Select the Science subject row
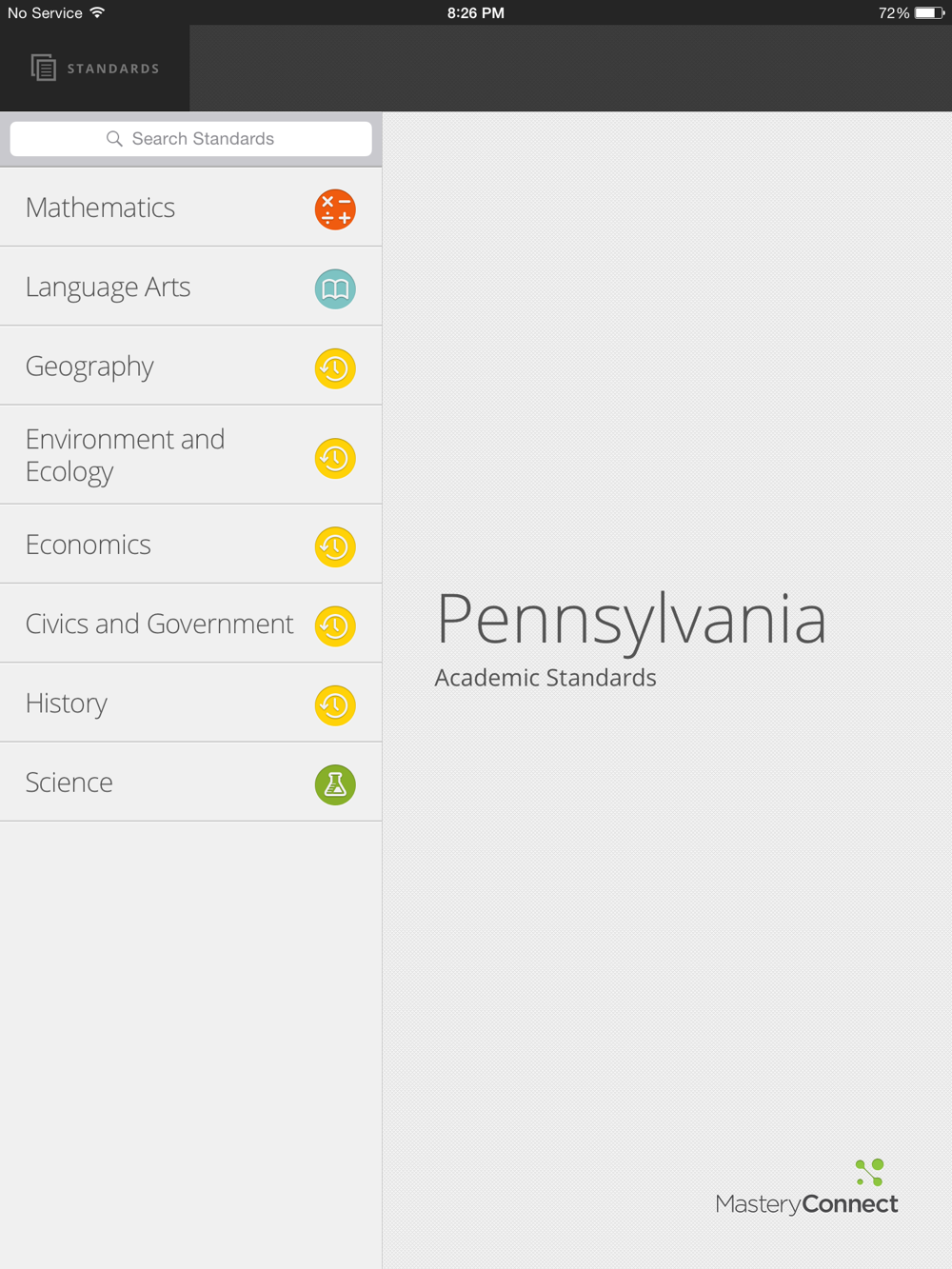Screen dimensions: 952x1269 pos(190,782)
